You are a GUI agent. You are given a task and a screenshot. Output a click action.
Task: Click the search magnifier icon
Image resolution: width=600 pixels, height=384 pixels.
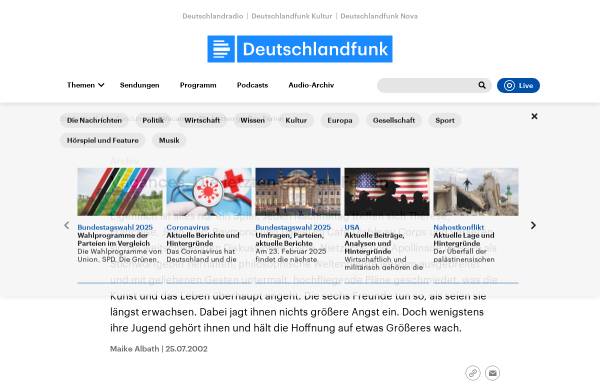[x=482, y=85]
